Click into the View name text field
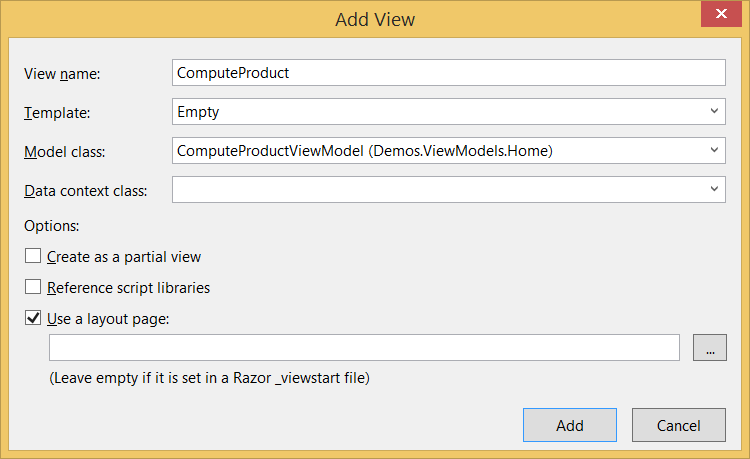The image size is (750, 459). [448, 73]
